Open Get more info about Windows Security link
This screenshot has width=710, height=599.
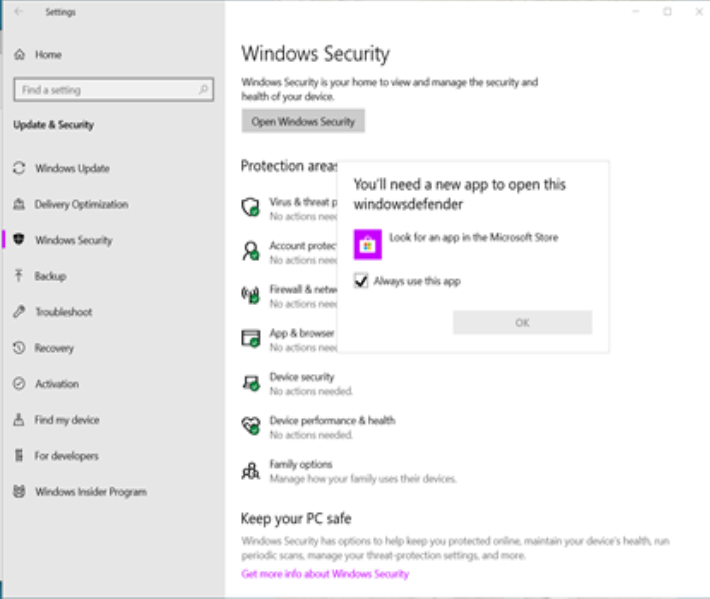pos(325,574)
